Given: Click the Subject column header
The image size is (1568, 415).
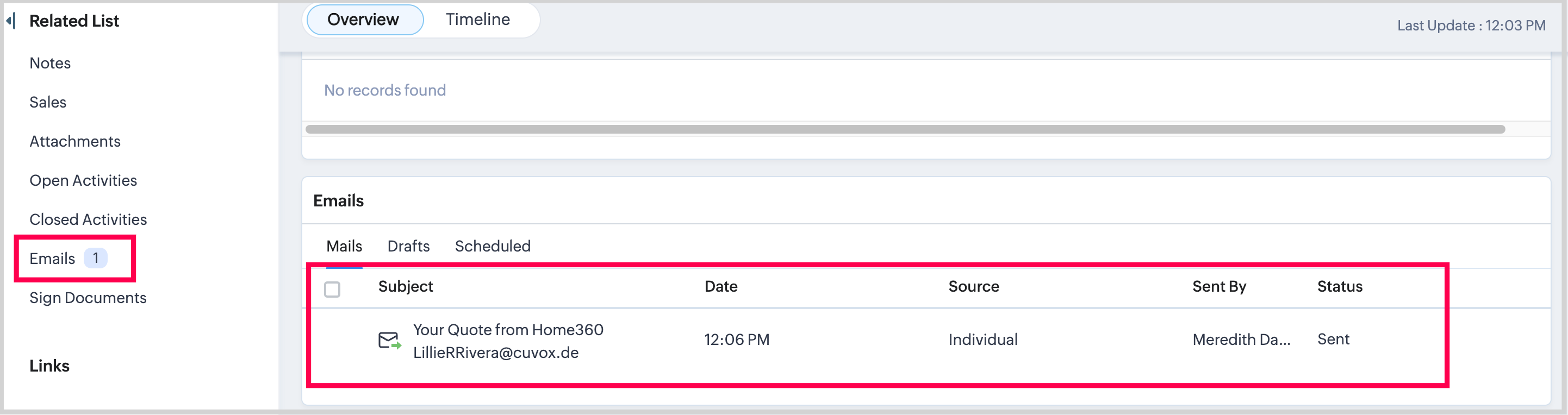Looking at the screenshot, I should 406,287.
